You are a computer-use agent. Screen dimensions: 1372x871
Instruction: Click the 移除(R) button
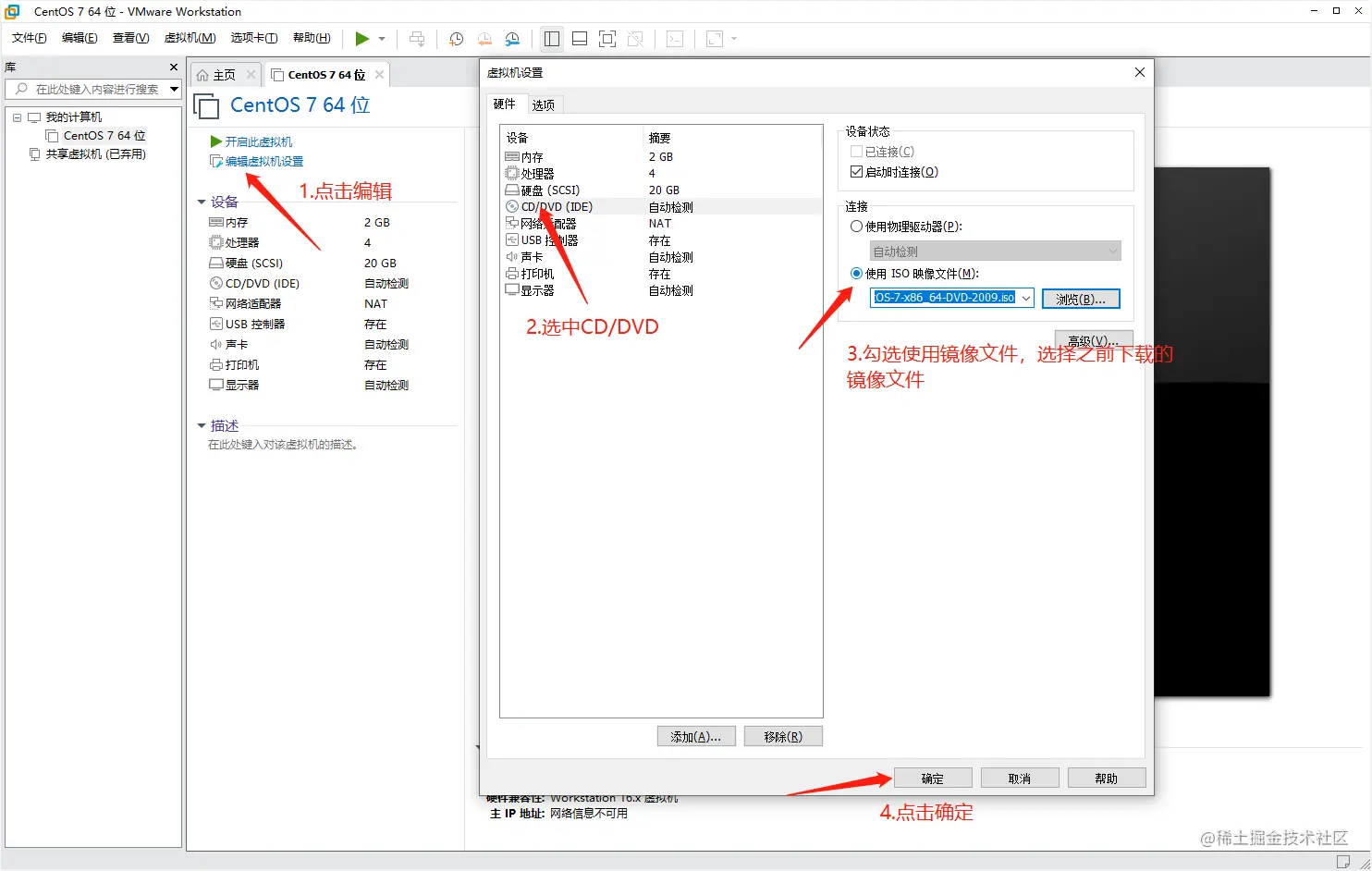tap(783, 736)
